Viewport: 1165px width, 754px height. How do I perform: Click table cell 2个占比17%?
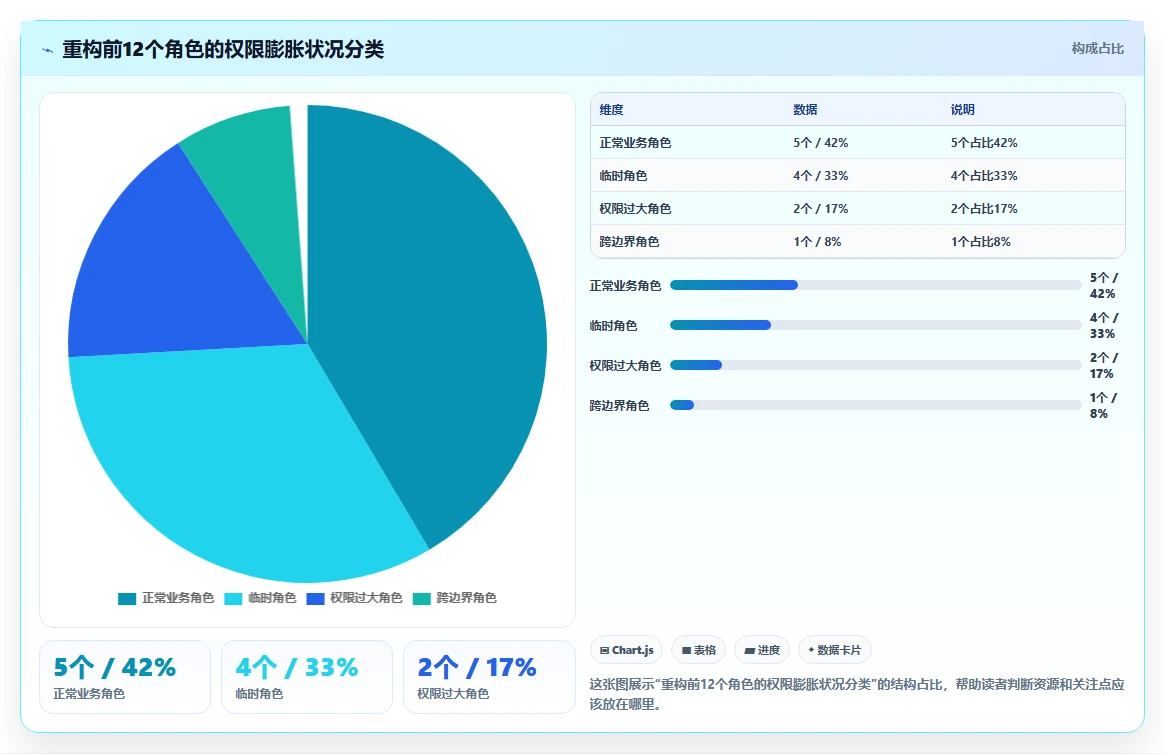[984, 209]
